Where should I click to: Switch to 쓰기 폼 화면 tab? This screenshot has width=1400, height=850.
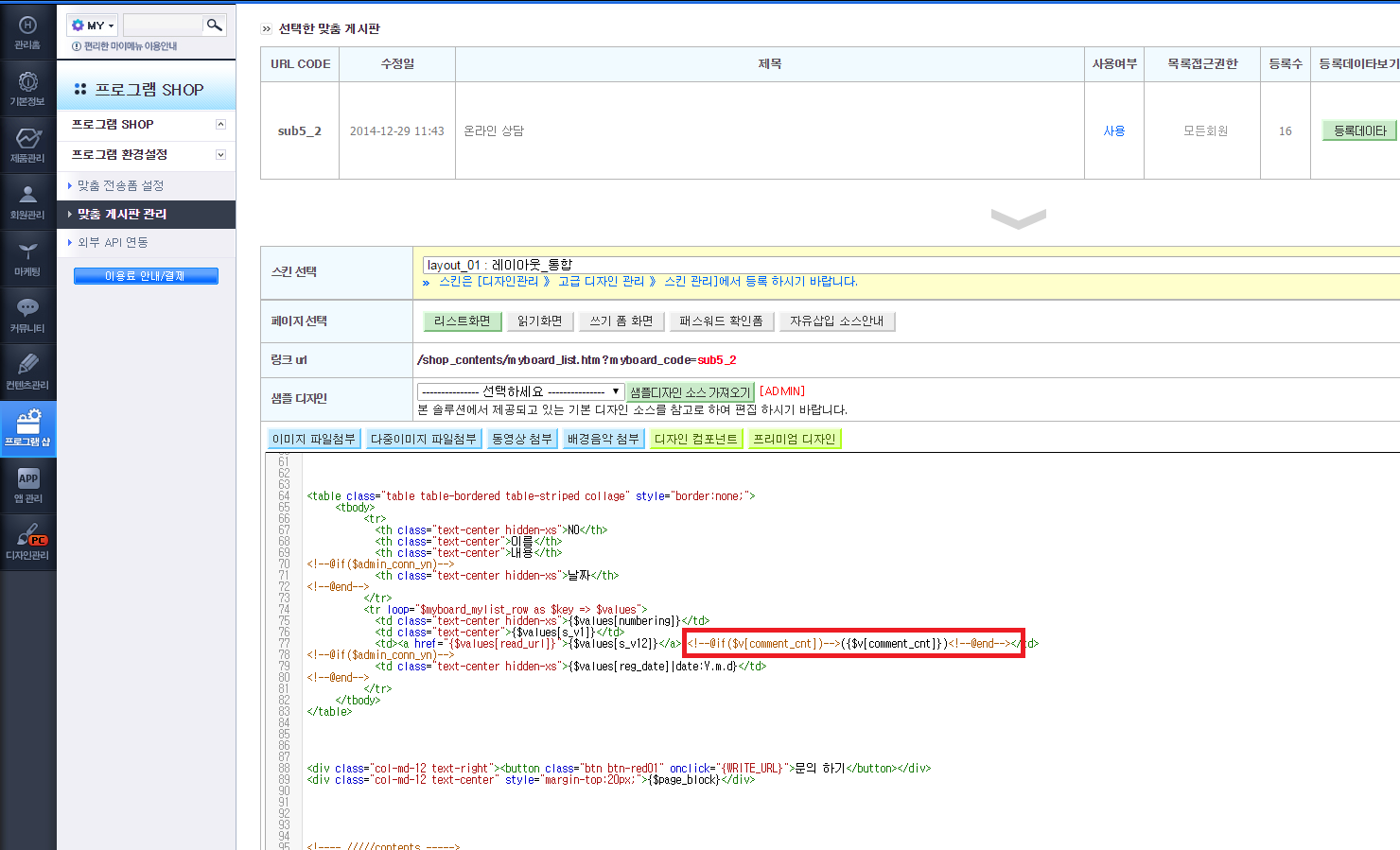(x=621, y=321)
